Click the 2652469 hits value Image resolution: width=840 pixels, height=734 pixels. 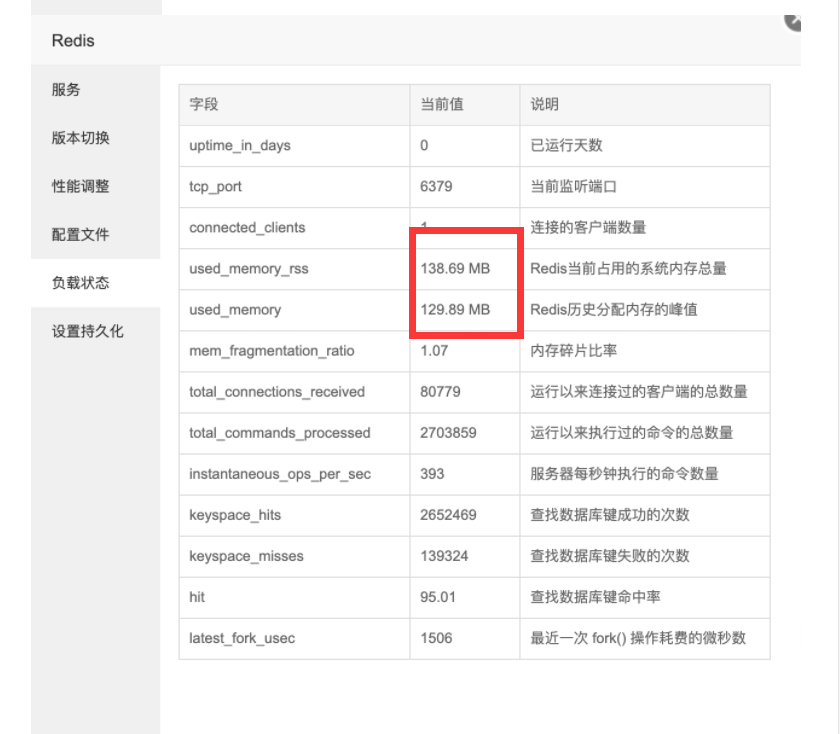448,515
